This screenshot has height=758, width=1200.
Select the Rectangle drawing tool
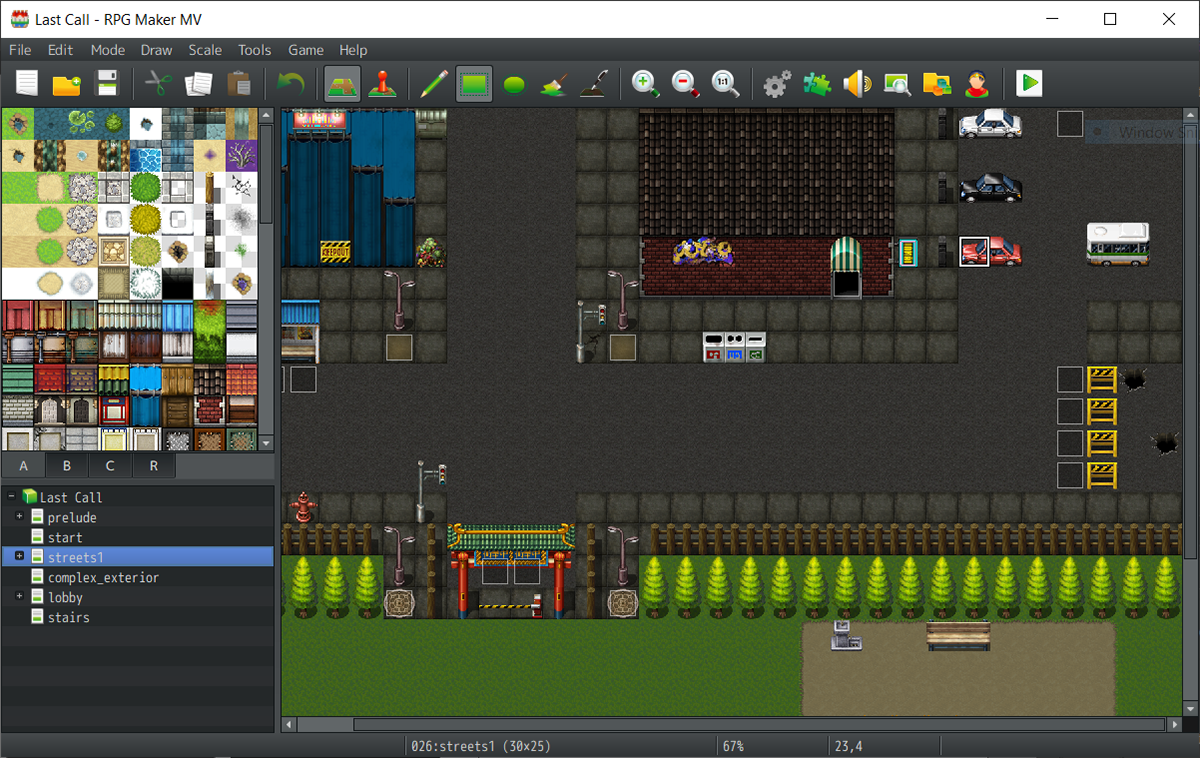(473, 84)
